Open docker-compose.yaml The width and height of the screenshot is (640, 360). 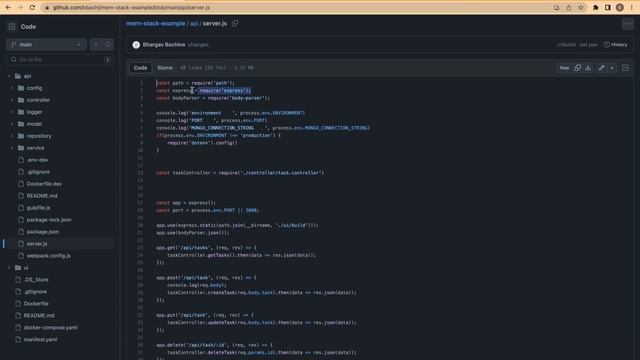tap(51, 327)
